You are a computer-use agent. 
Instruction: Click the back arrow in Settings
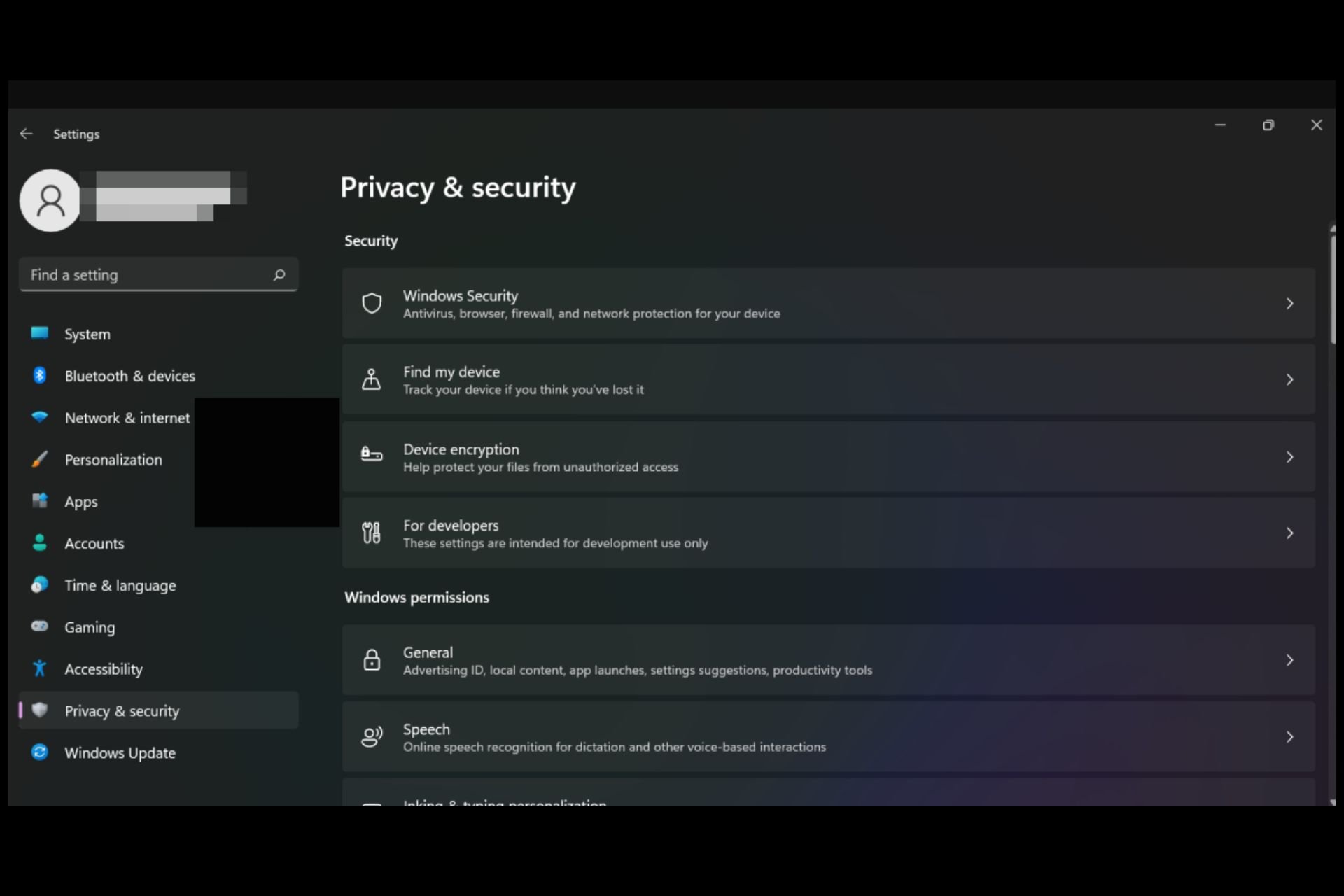click(26, 134)
